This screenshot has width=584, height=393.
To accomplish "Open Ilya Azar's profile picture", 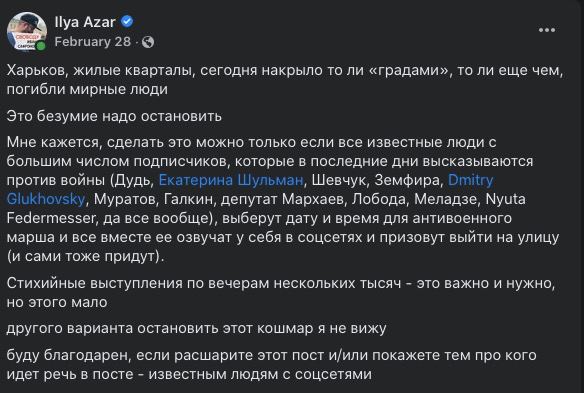I will (x=26, y=32).
